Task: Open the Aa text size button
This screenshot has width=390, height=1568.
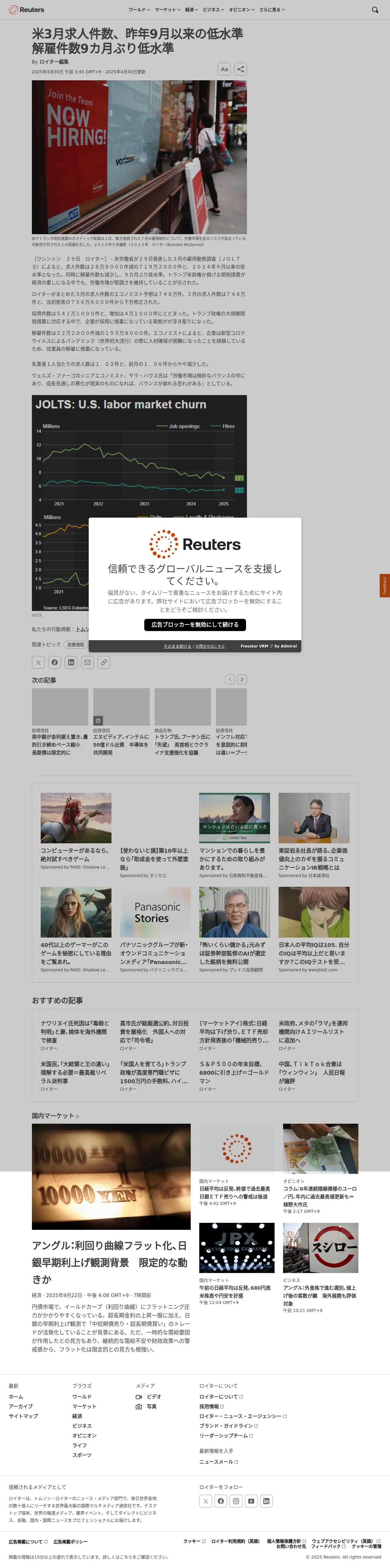Action: point(224,69)
